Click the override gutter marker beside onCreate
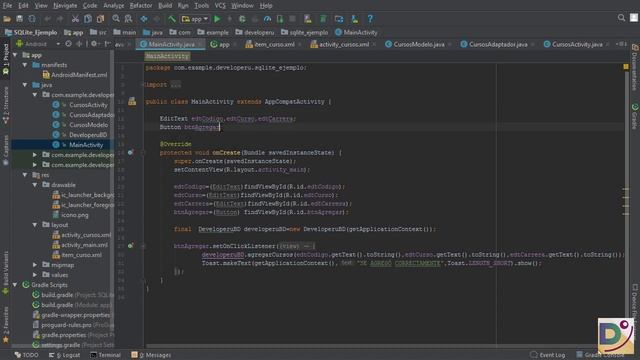The image size is (640, 360). tap(131, 152)
